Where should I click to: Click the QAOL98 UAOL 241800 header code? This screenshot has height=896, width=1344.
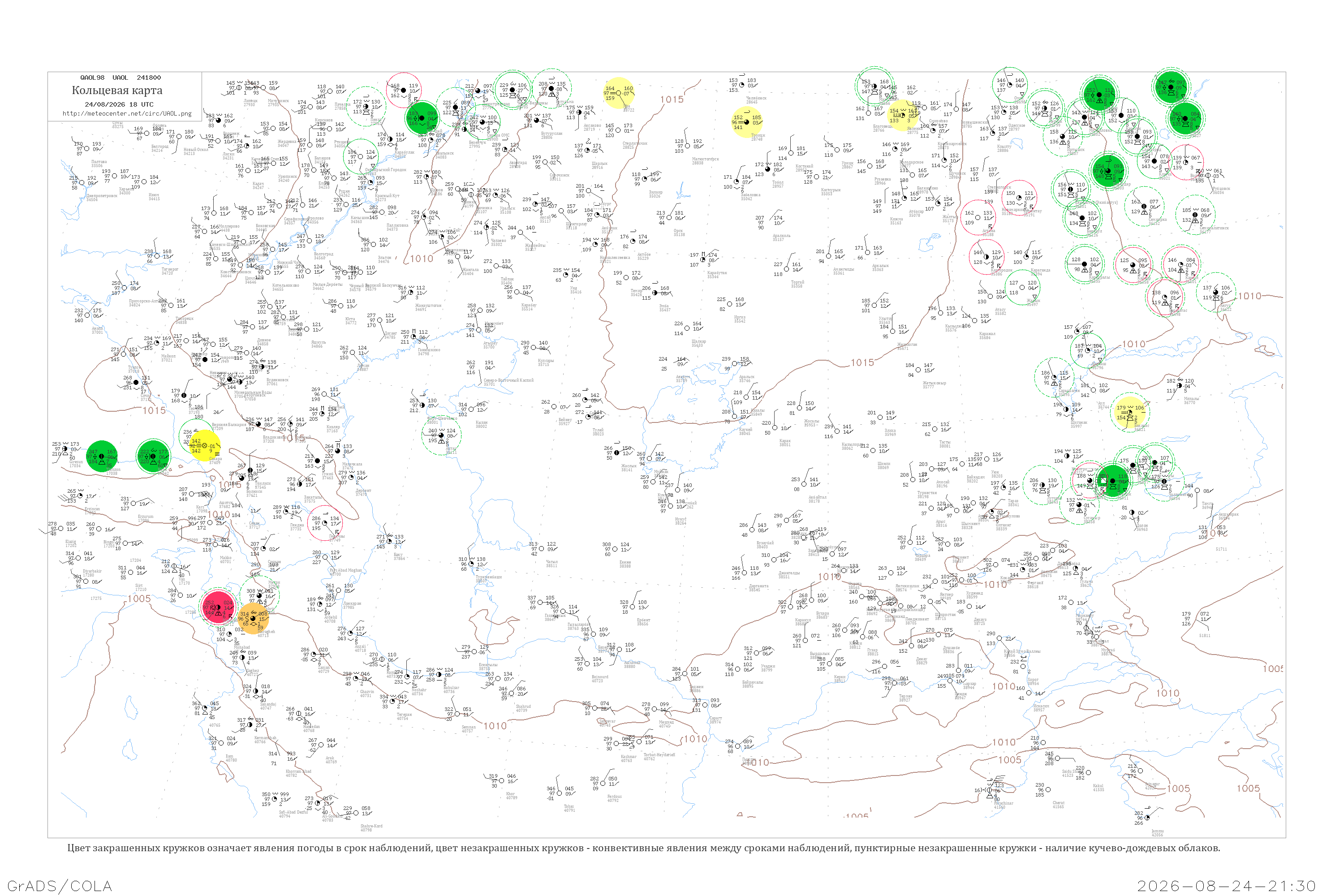point(121,78)
